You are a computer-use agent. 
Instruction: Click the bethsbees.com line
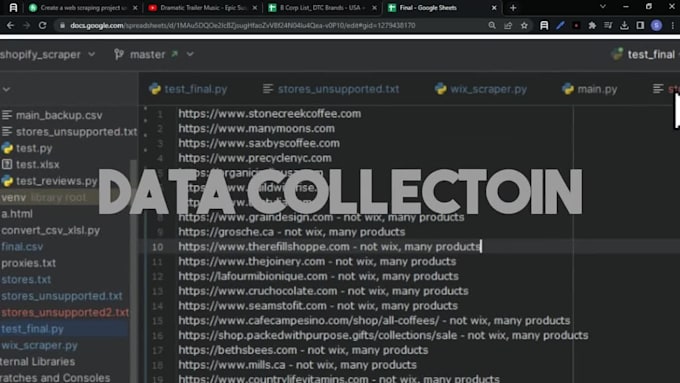point(303,350)
